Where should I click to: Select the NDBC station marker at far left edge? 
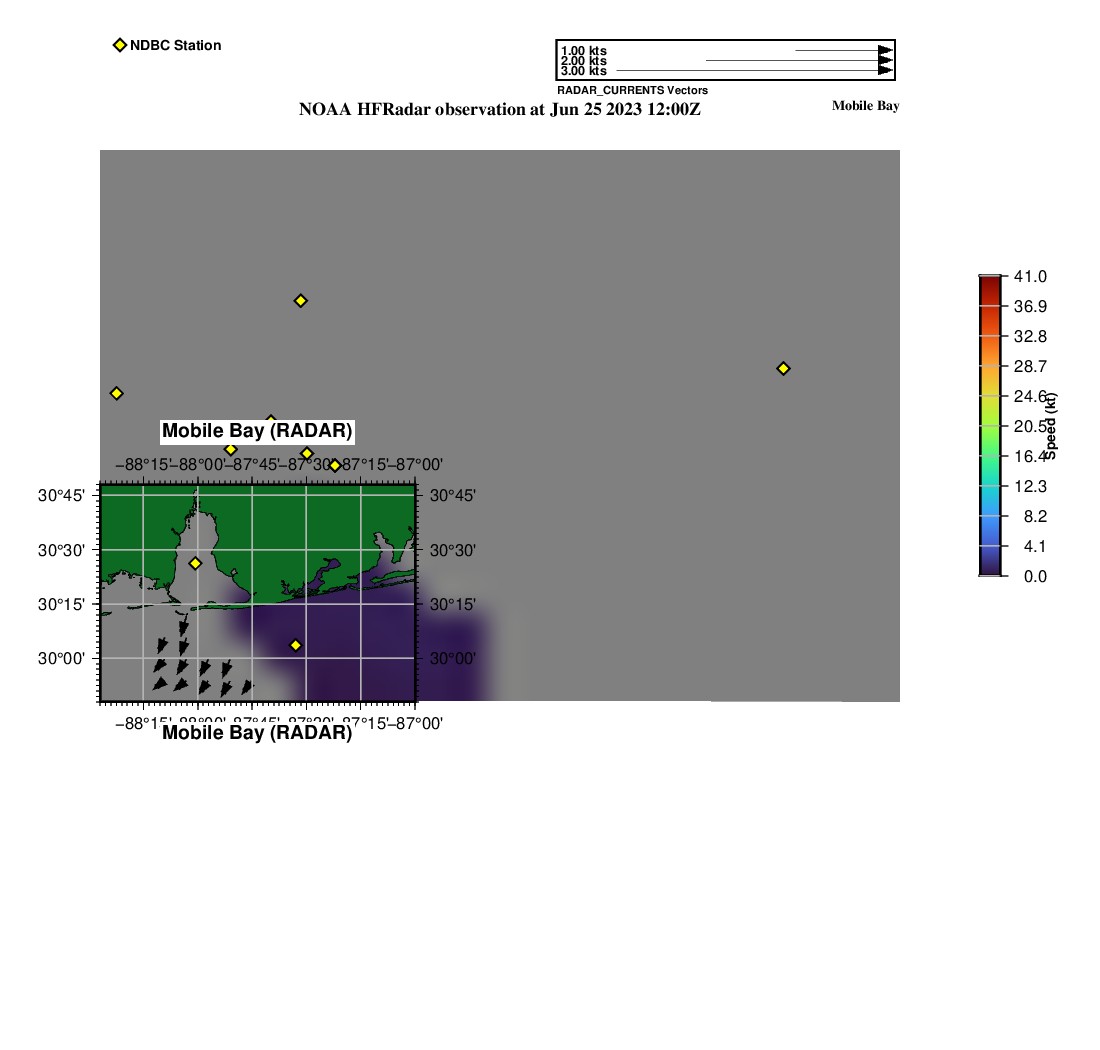pos(116,394)
